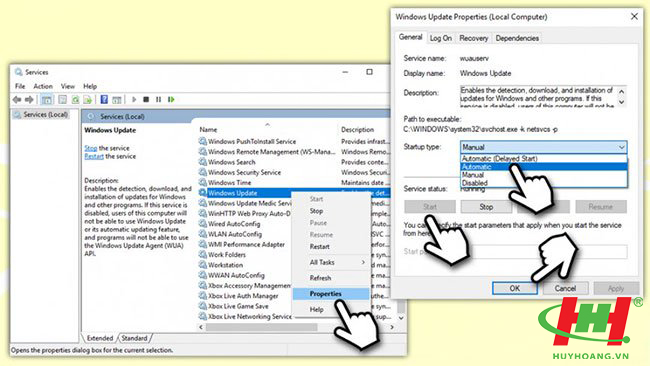Open the Help menu in Services
Viewport: 650px width, 366px height.
(x=90, y=86)
